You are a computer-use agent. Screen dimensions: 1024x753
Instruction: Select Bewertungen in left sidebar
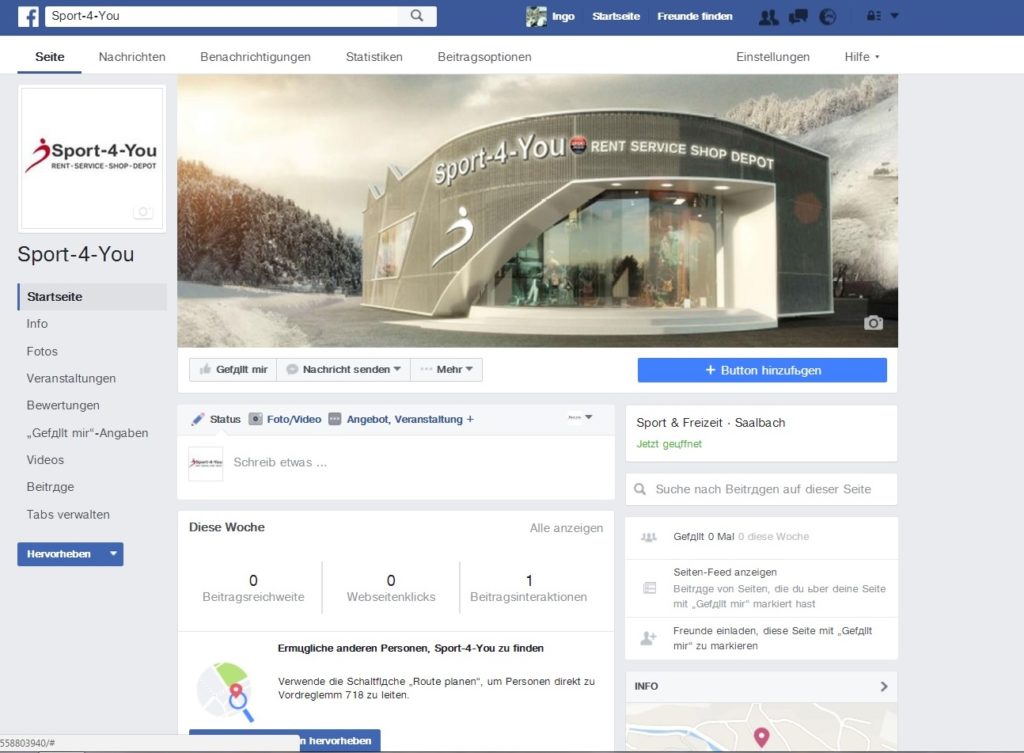(63, 406)
